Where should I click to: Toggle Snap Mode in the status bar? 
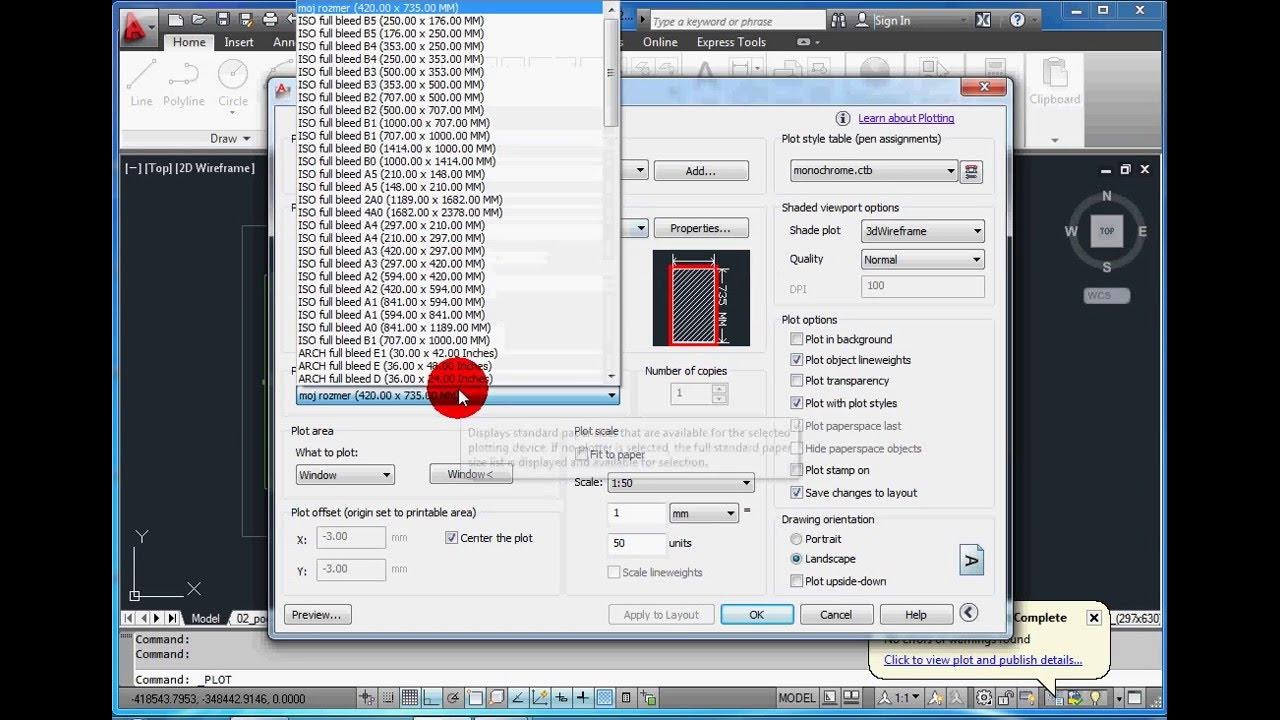(390, 698)
